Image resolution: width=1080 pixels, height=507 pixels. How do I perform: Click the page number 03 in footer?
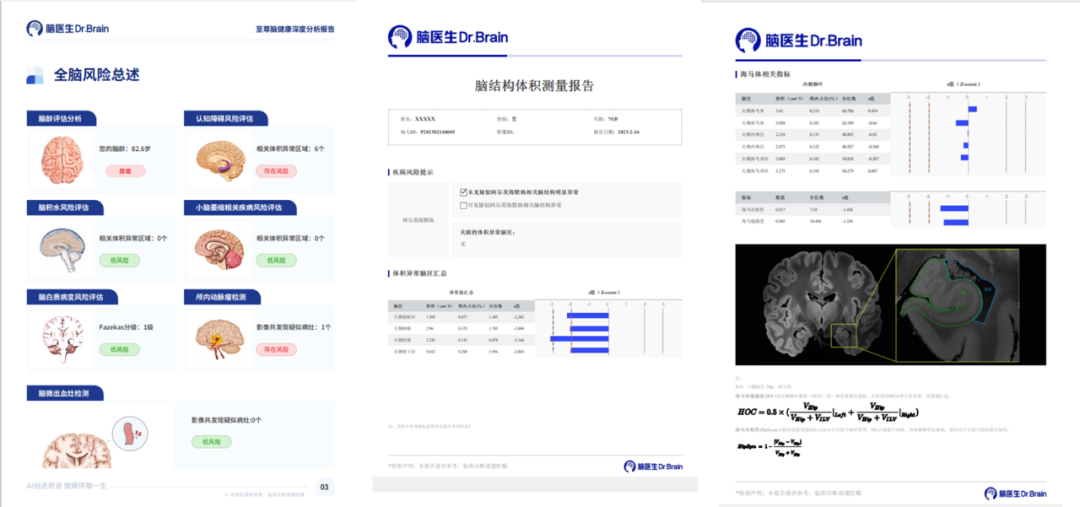tap(324, 488)
